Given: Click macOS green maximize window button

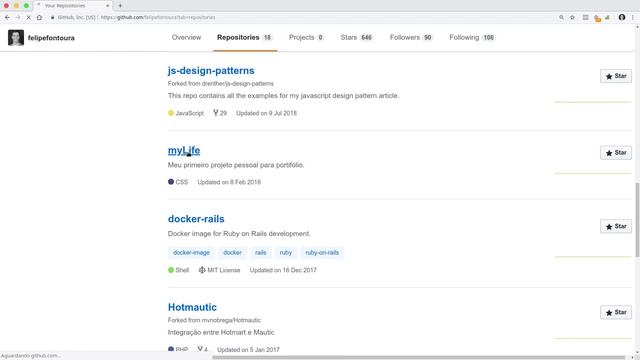Looking at the screenshot, I should [x=26, y=6].
